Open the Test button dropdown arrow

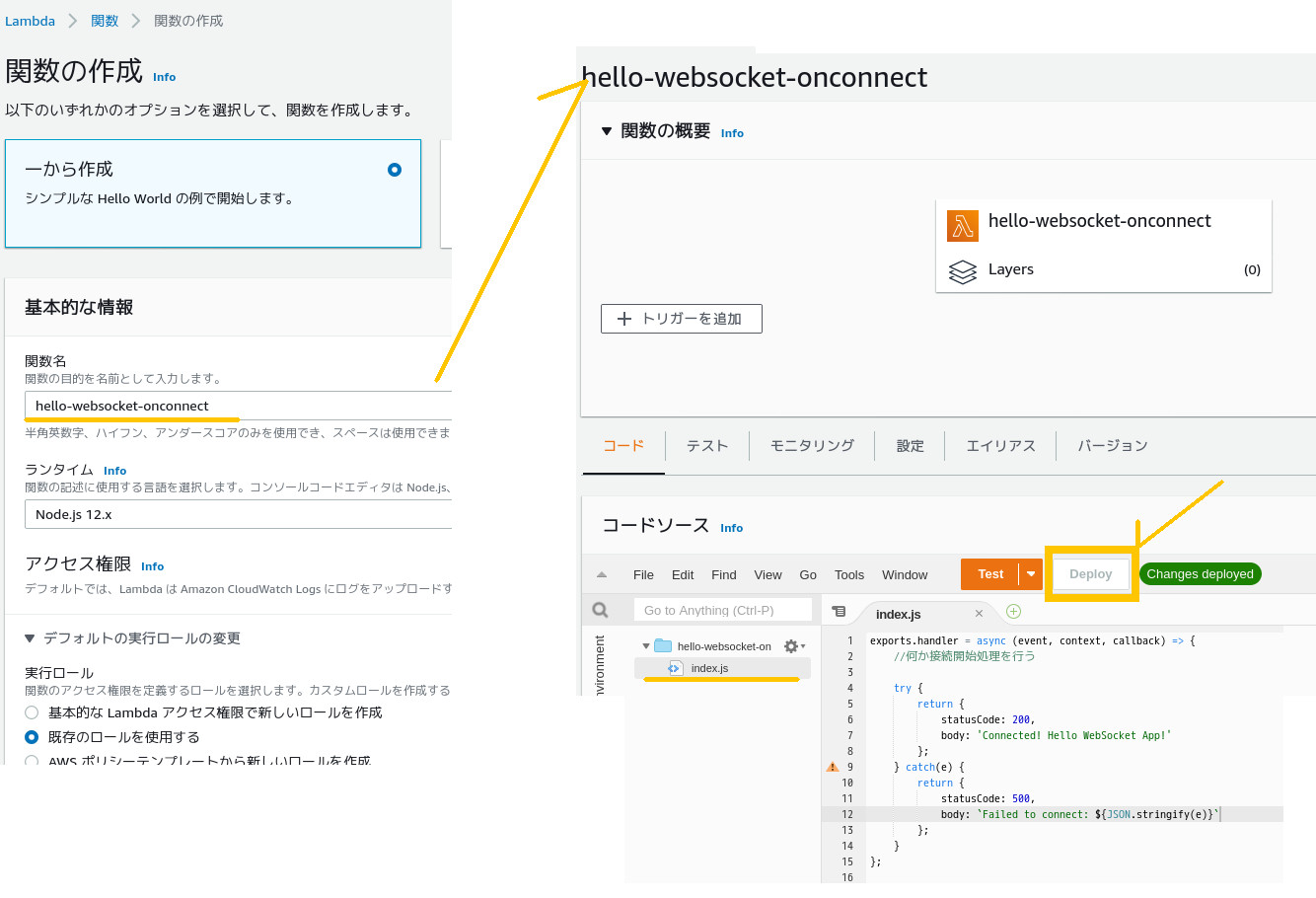tap(1031, 574)
